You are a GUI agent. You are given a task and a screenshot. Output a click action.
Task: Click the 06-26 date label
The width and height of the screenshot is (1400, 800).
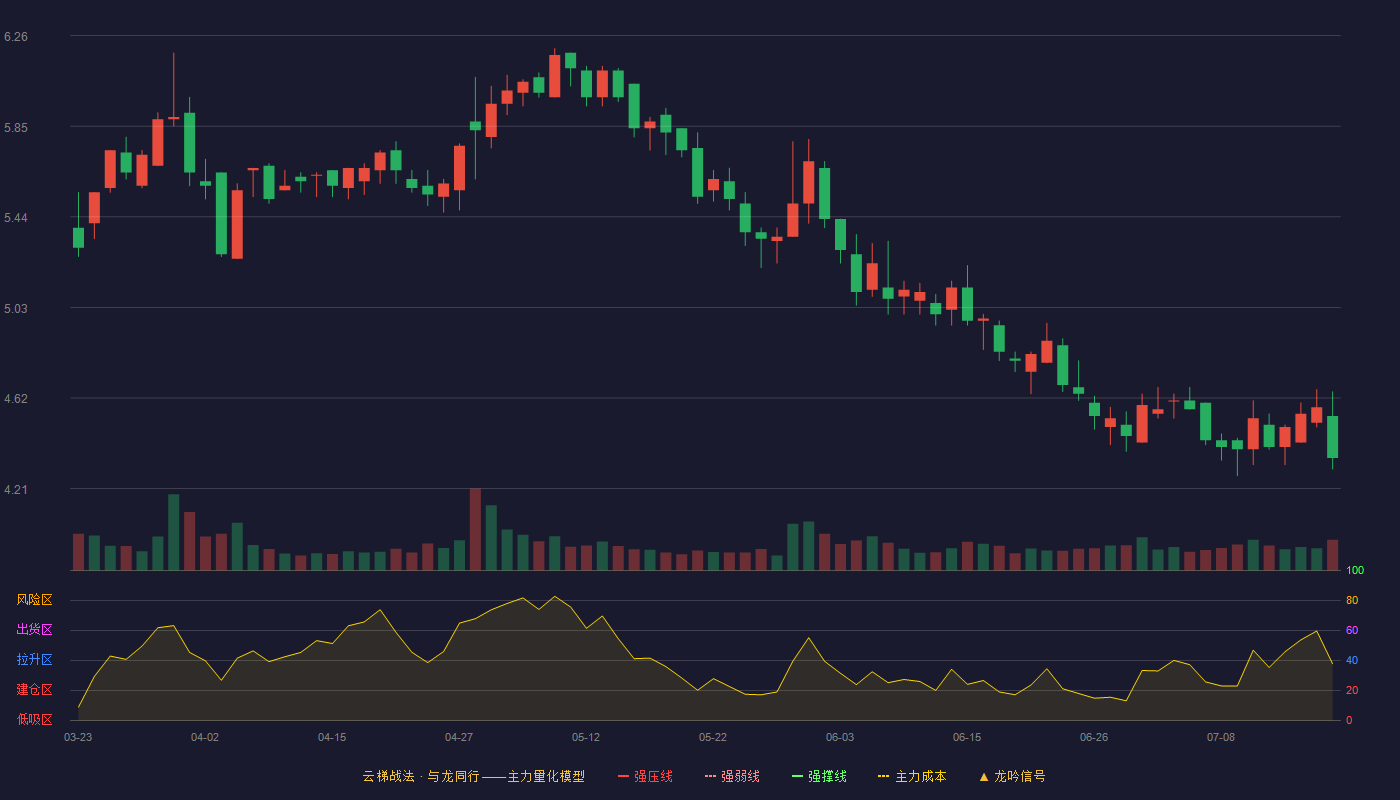point(1094,737)
